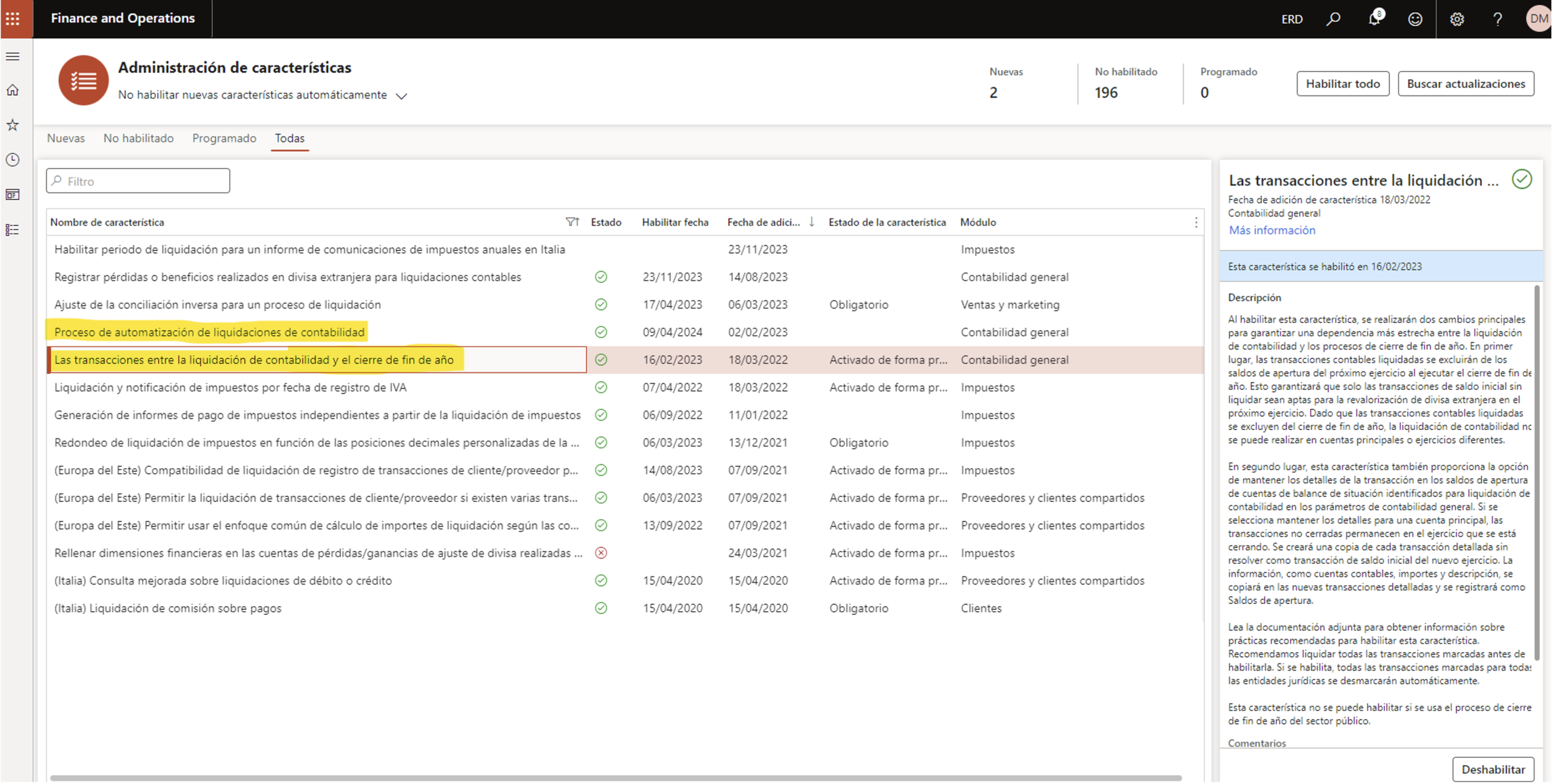Screen dimensions: 1553x784
Task: Select 'Habilitar periodo de liquidación' Italia row
Action: click(625, 249)
